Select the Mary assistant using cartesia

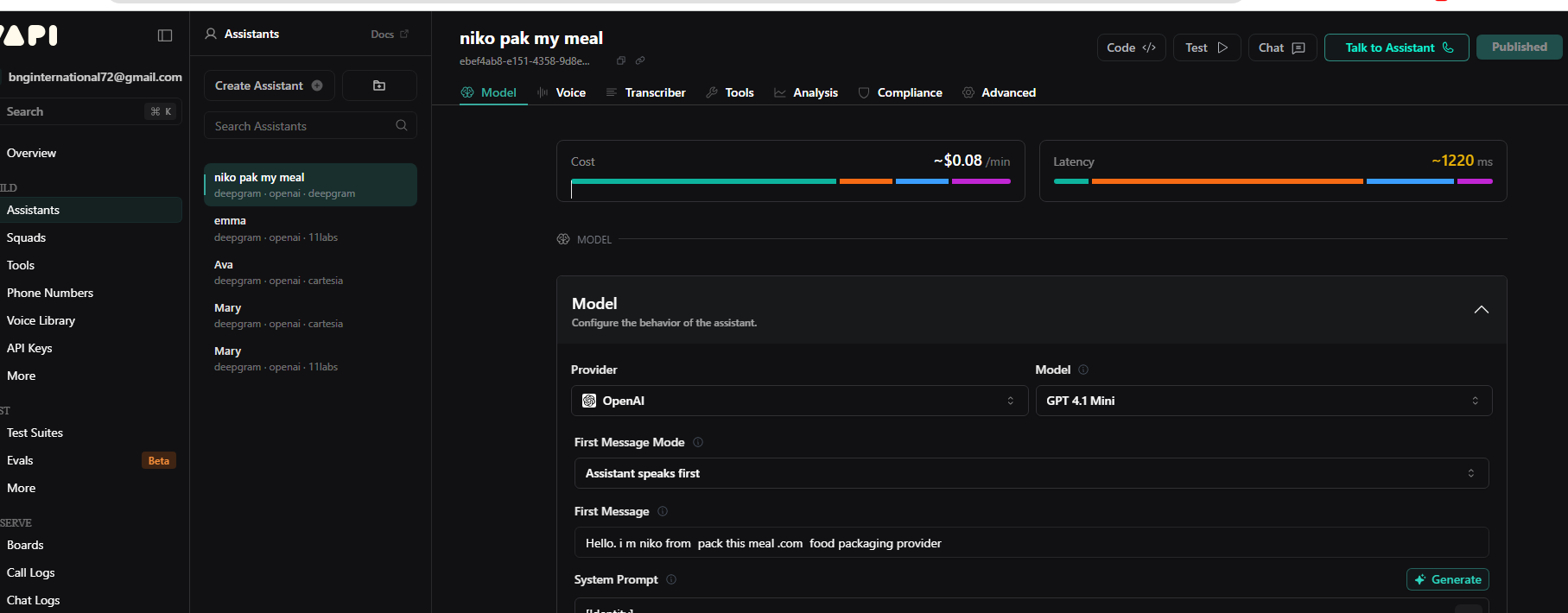[x=310, y=315]
